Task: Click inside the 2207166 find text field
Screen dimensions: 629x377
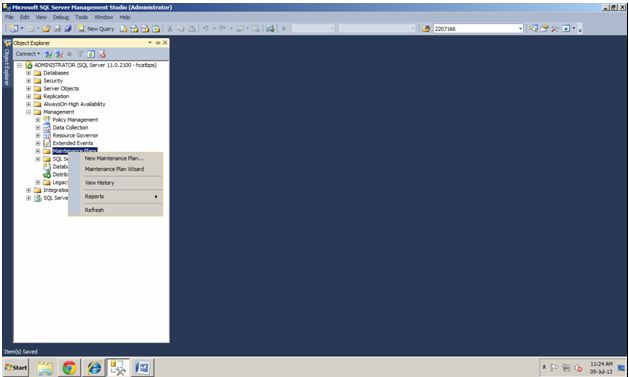Action: click(x=475, y=28)
